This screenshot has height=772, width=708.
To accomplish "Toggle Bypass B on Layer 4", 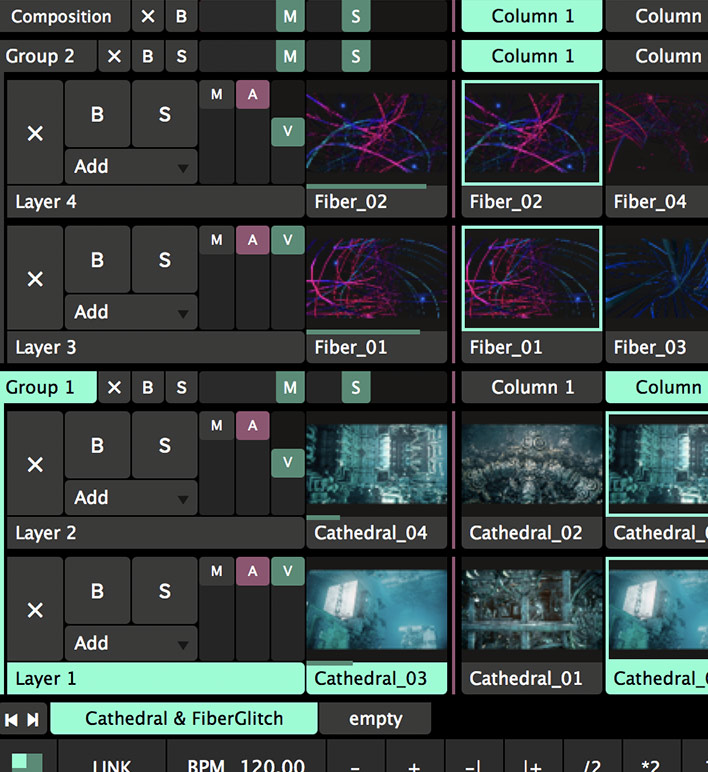I will point(97,114).
